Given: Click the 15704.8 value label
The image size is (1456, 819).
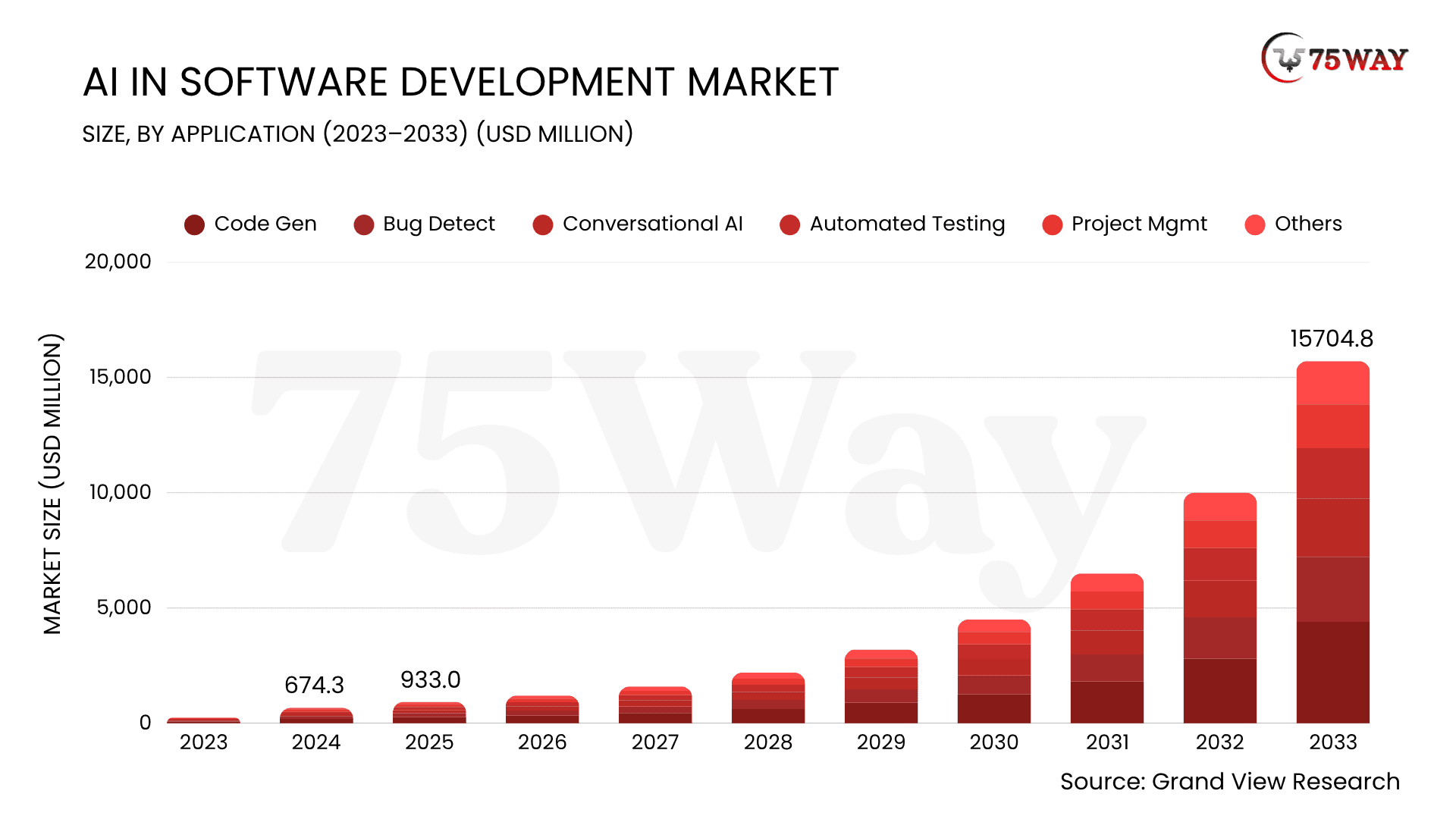Looking at the screenshot, I should pos(1331,338).
